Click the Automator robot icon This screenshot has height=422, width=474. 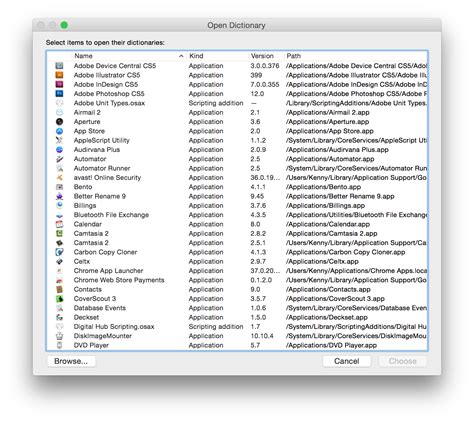coord(59,159)
